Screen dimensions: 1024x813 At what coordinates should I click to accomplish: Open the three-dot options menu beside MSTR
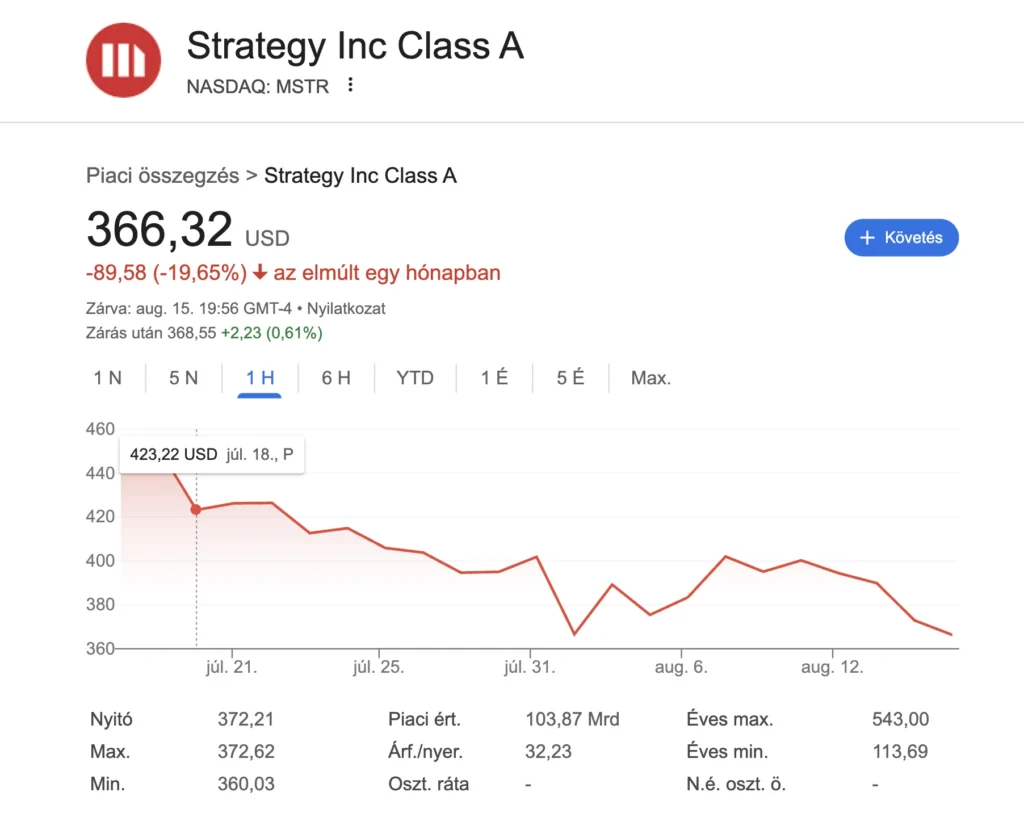coord(350,86)
